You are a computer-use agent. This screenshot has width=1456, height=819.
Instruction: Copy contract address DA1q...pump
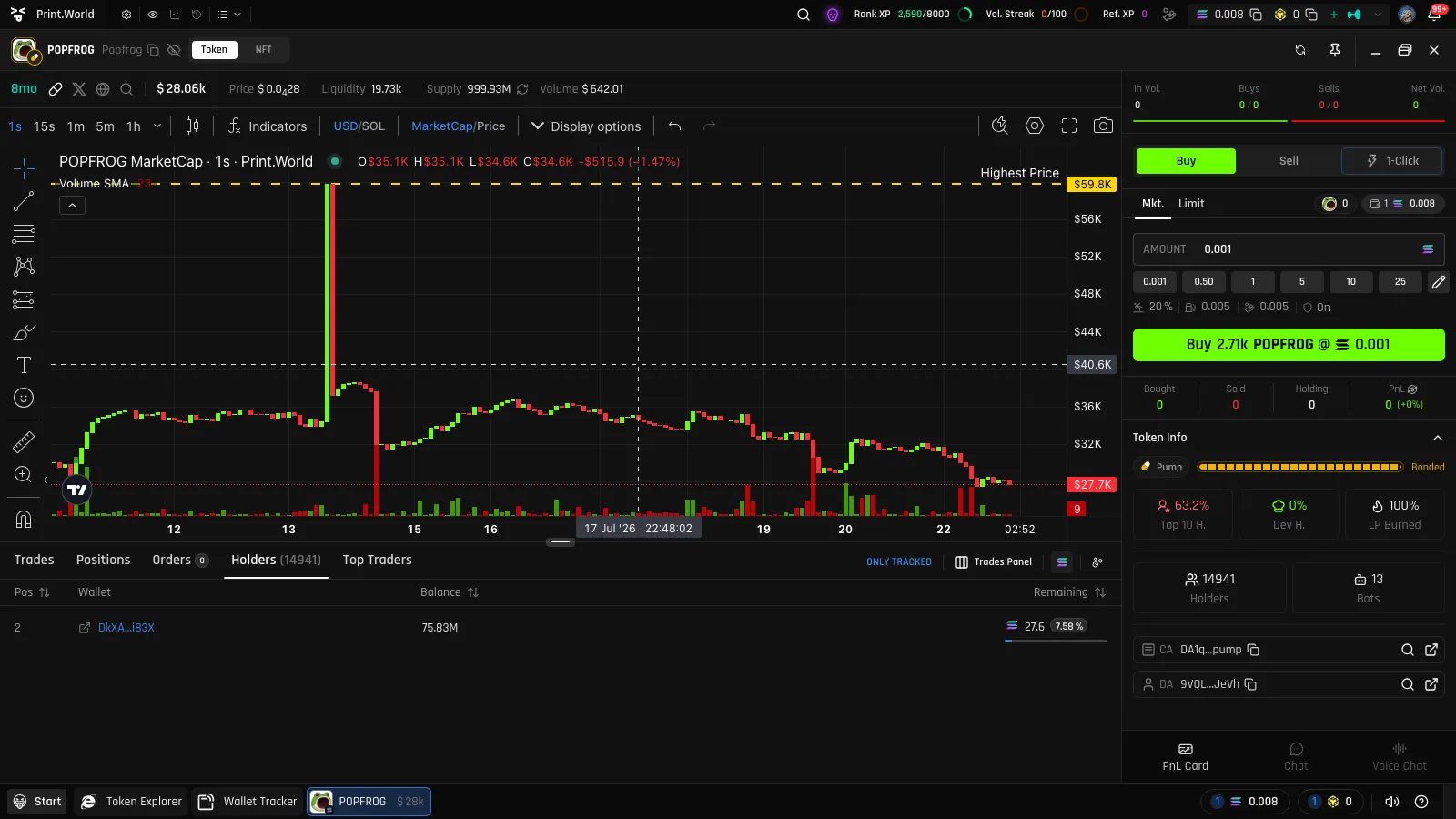point(1253,650)
